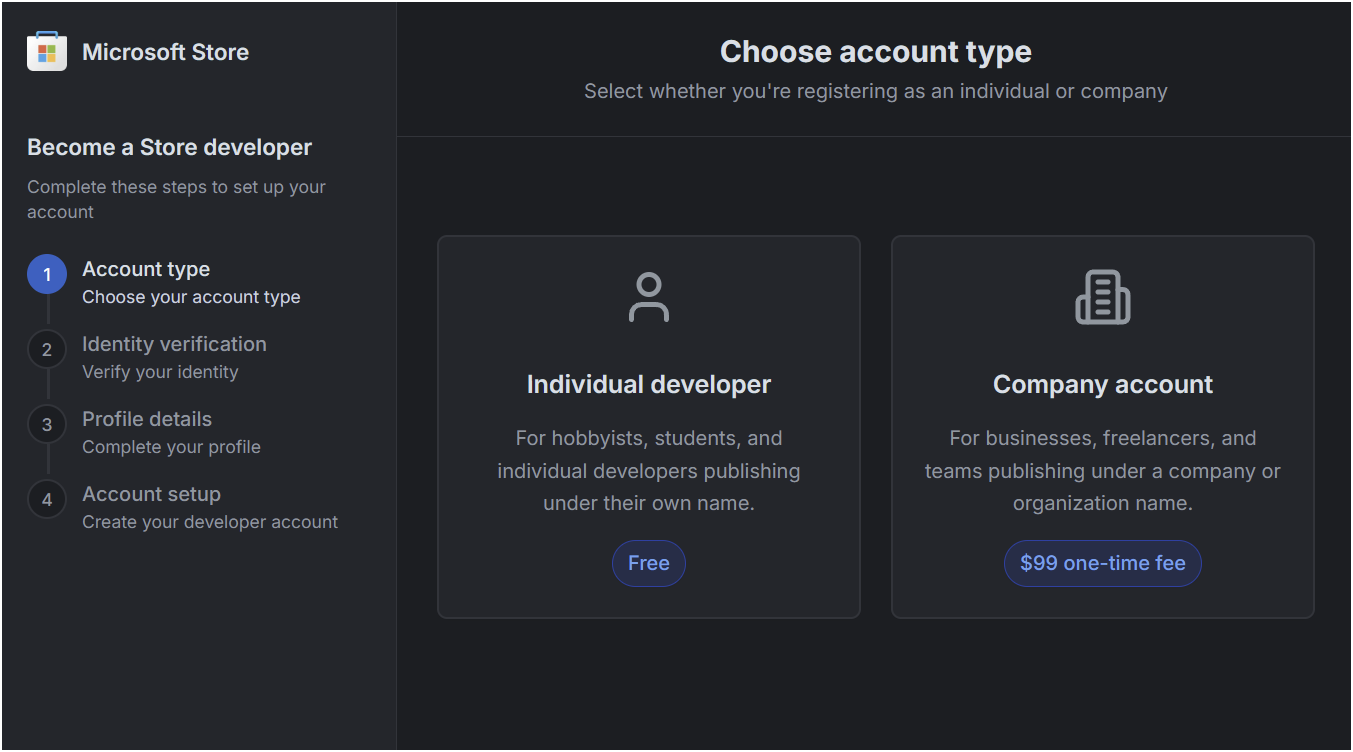Screen dimensions: 1353x752
Task: Open the Identity verification step label
Action: [x=174, y=344]
